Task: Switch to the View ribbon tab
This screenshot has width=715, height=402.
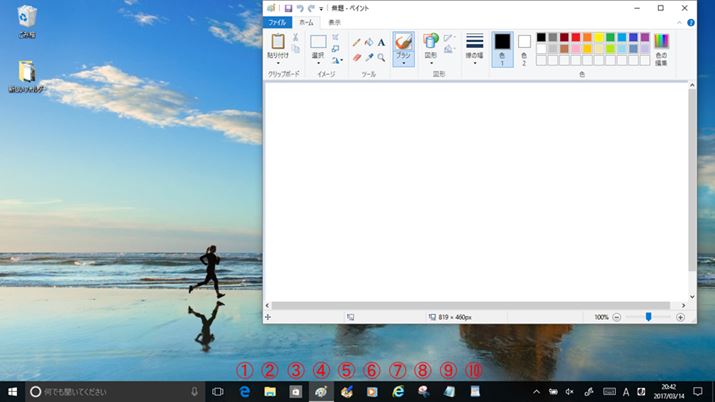Action: pos(334,22)
